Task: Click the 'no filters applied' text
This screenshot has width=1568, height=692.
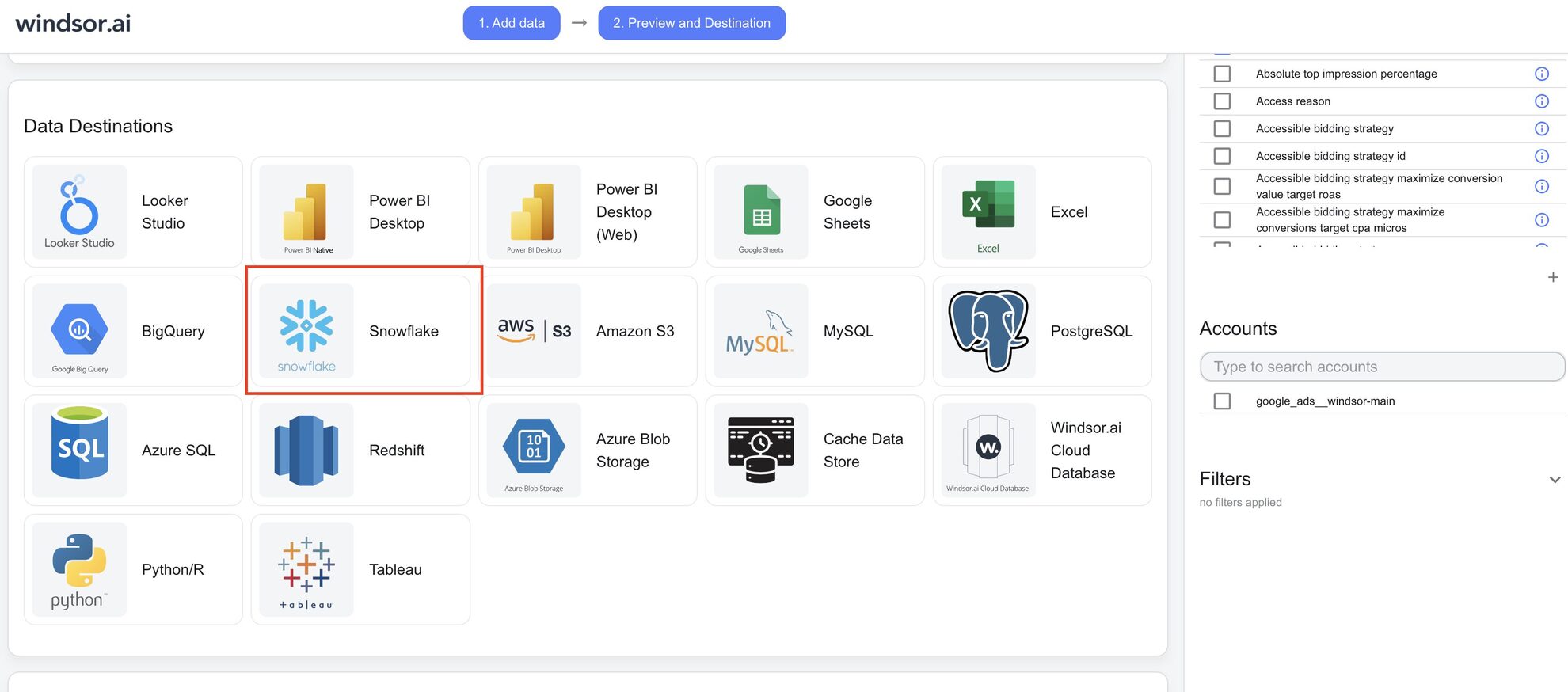Action: coord(1240,502)
